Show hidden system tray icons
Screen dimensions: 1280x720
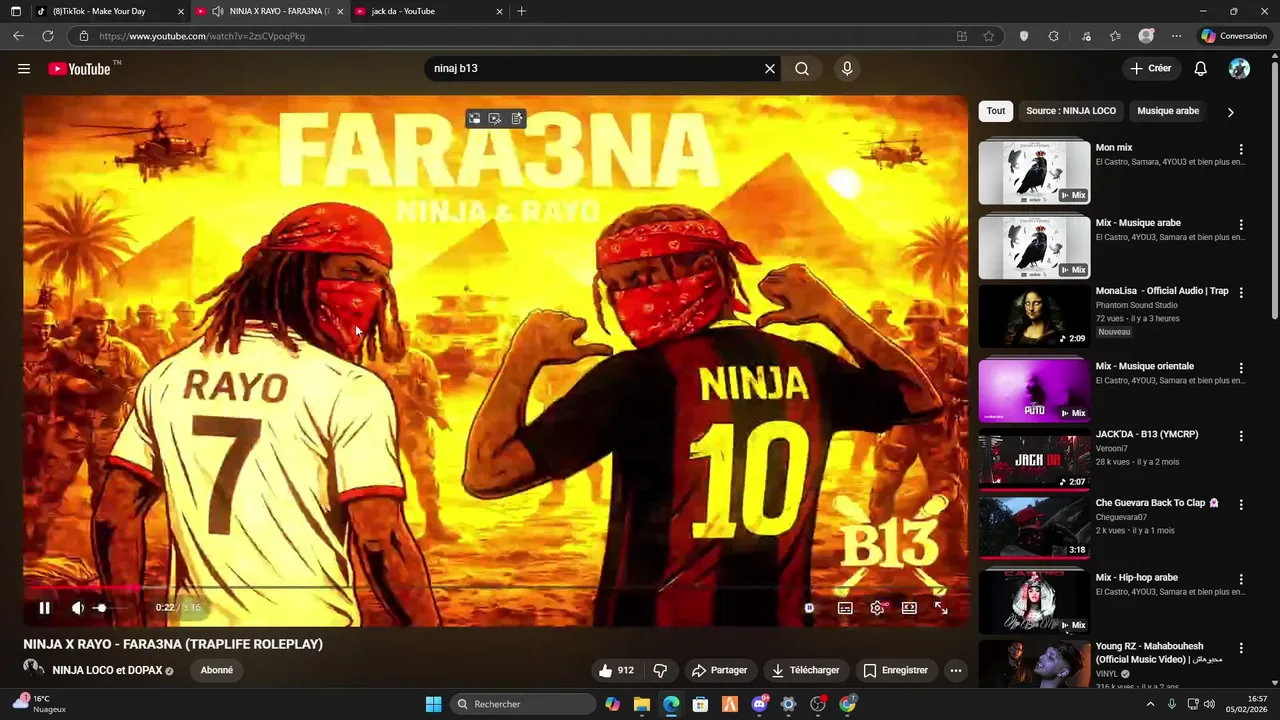1150,704
